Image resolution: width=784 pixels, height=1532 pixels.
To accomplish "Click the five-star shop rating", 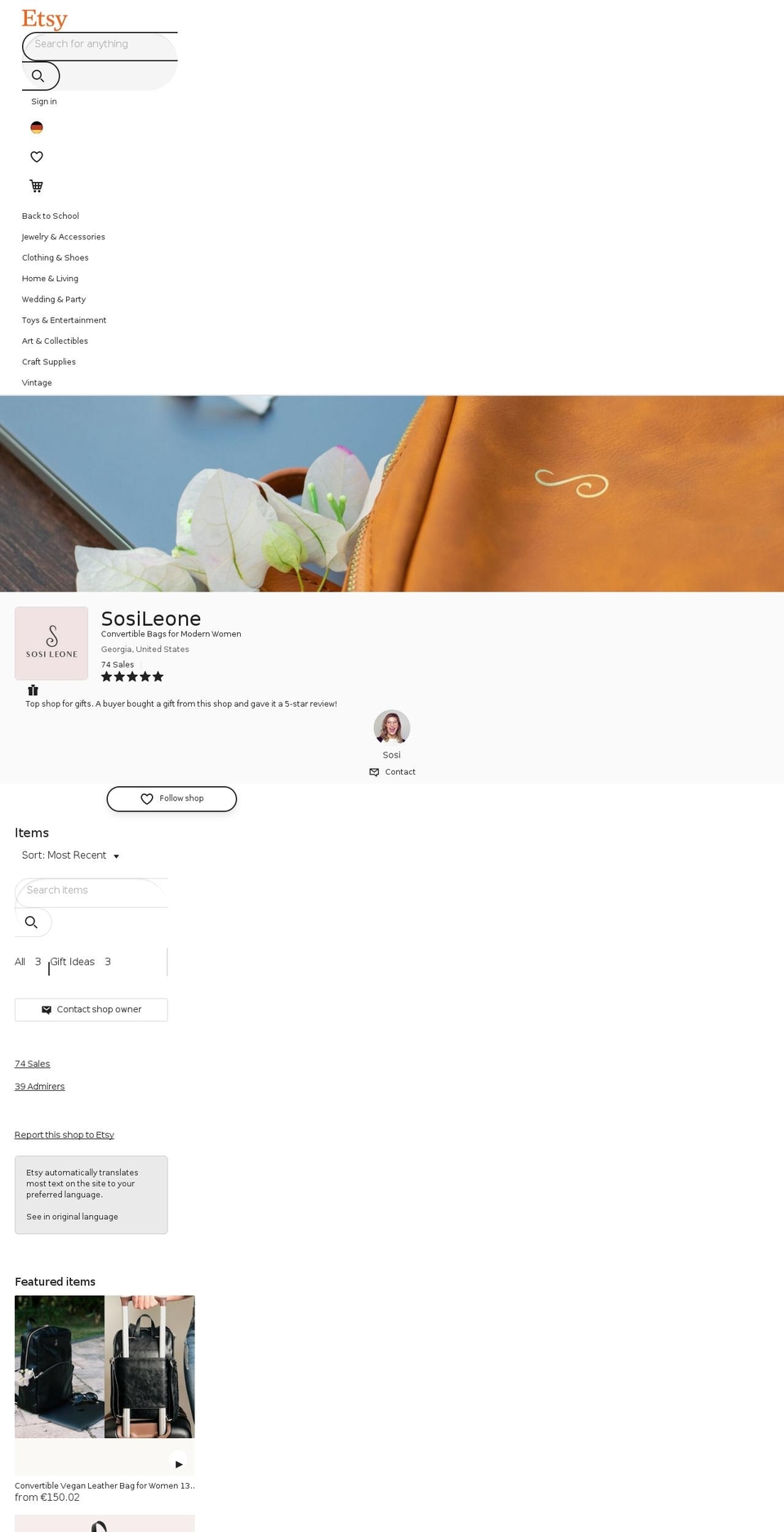I will (x=132, y=677).
